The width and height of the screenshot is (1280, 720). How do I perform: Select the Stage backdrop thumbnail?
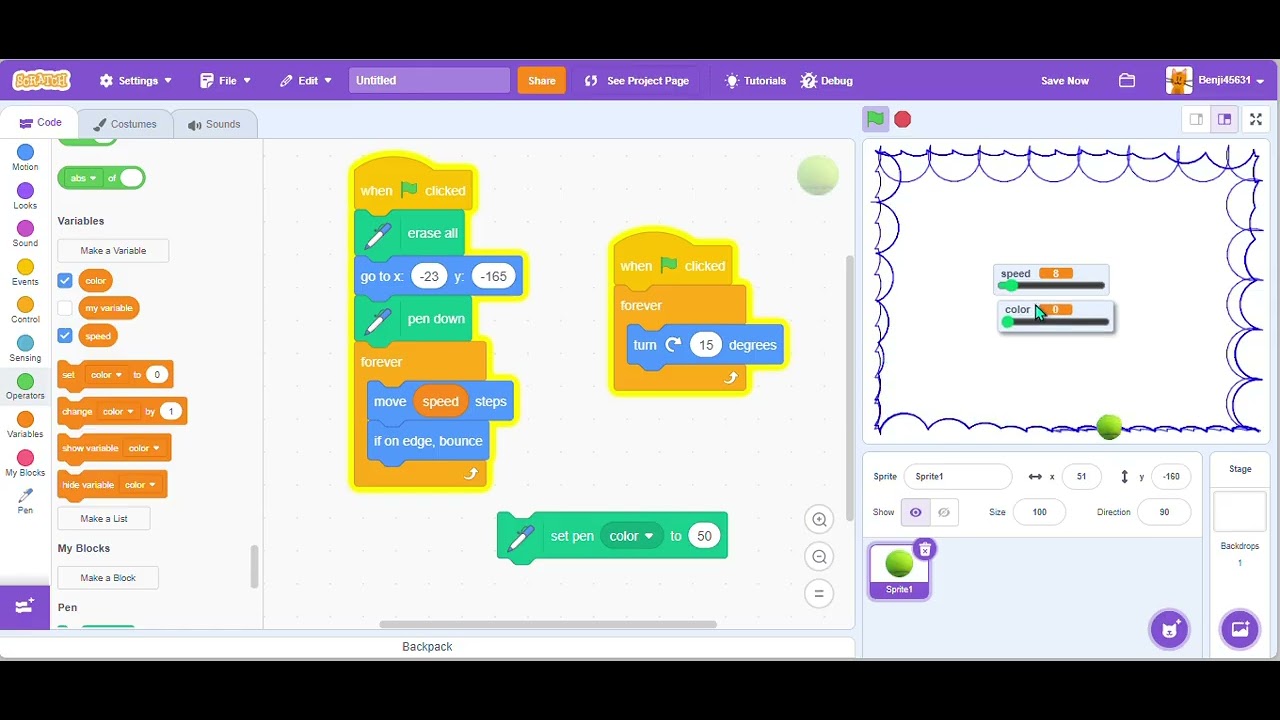point(1240,512)
